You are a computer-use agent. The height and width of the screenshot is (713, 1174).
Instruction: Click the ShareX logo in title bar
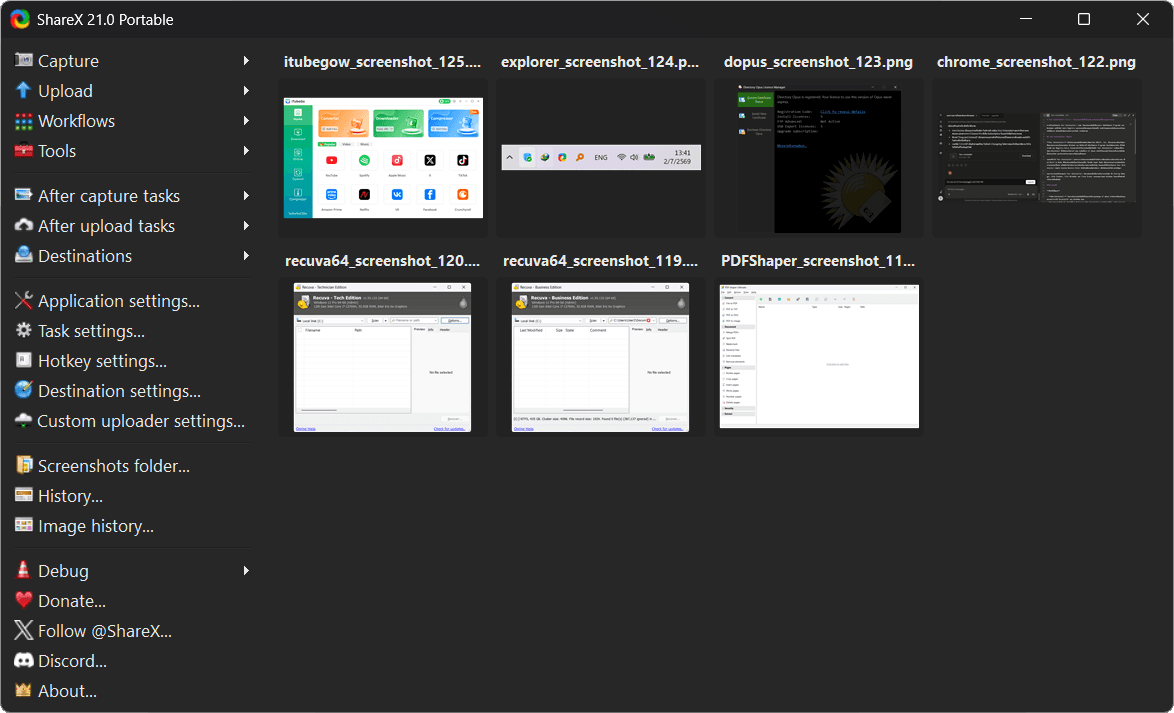tap(20, 19)
